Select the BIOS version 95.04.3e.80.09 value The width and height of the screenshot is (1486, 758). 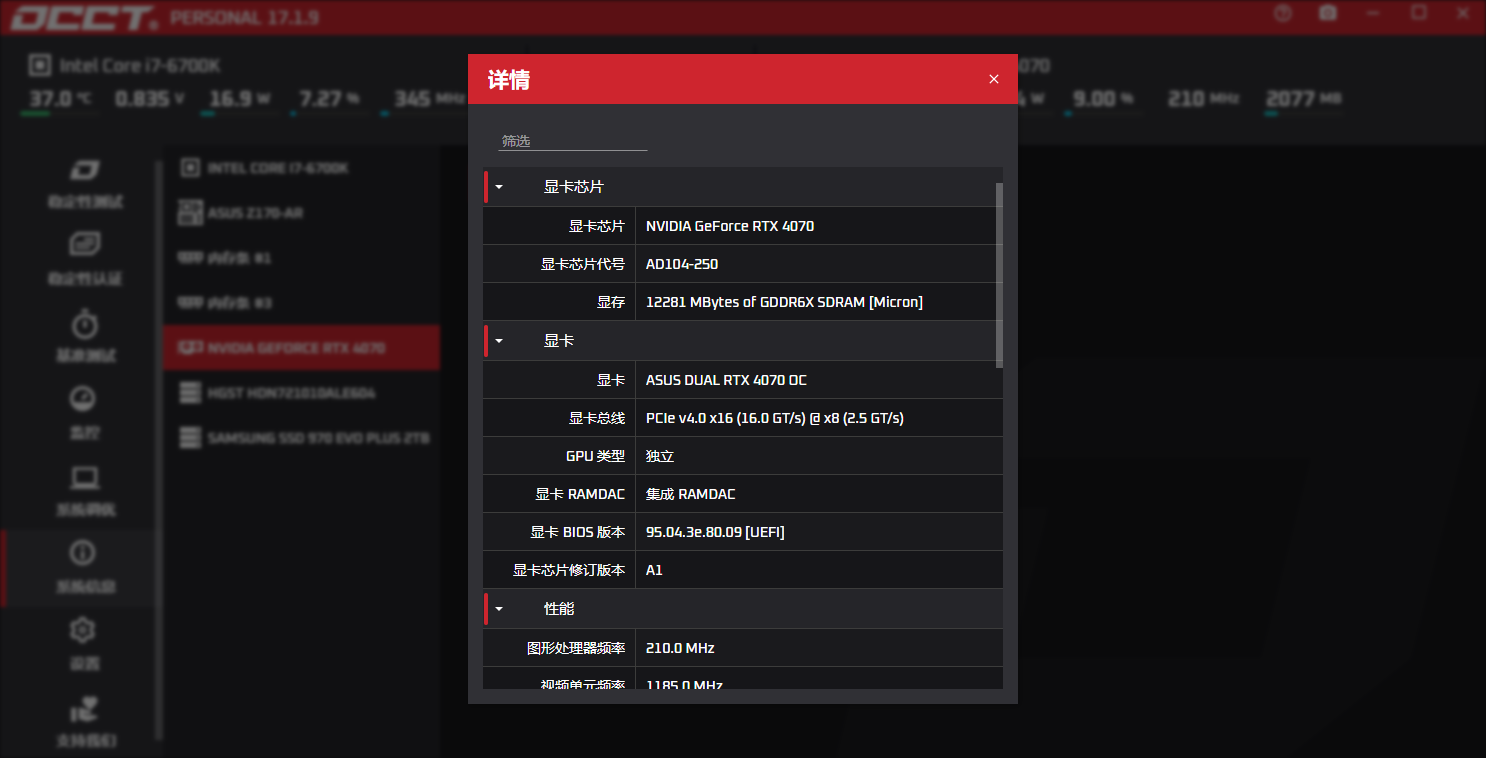(715, 532)
